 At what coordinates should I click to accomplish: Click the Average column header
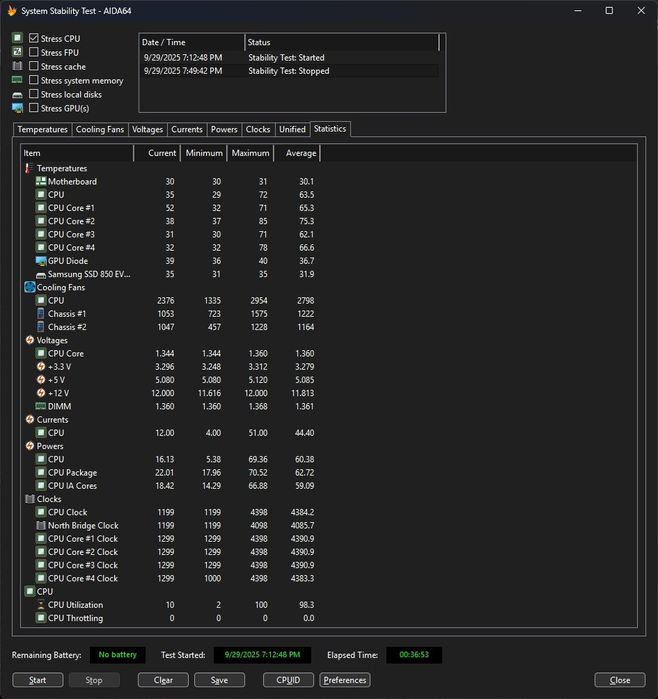pos(297,153)
